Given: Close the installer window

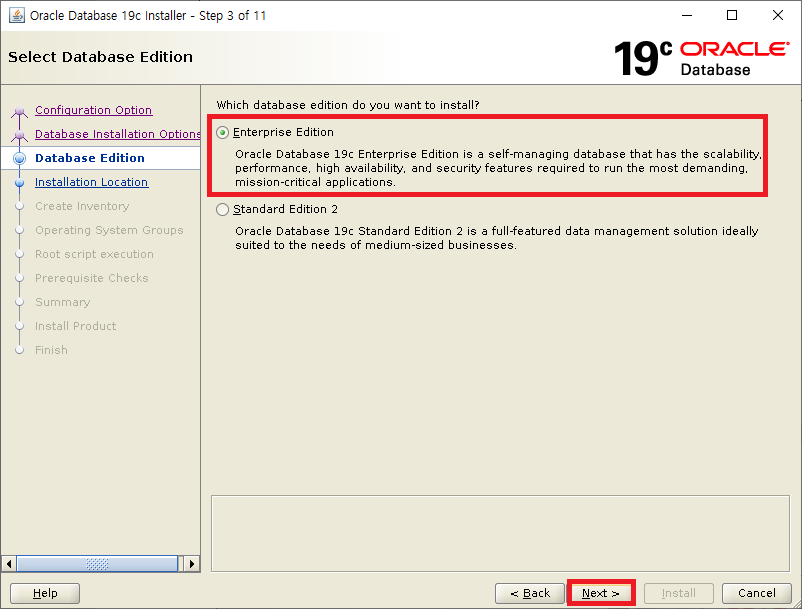Looking at the screenshot, I should click(777, 15).
